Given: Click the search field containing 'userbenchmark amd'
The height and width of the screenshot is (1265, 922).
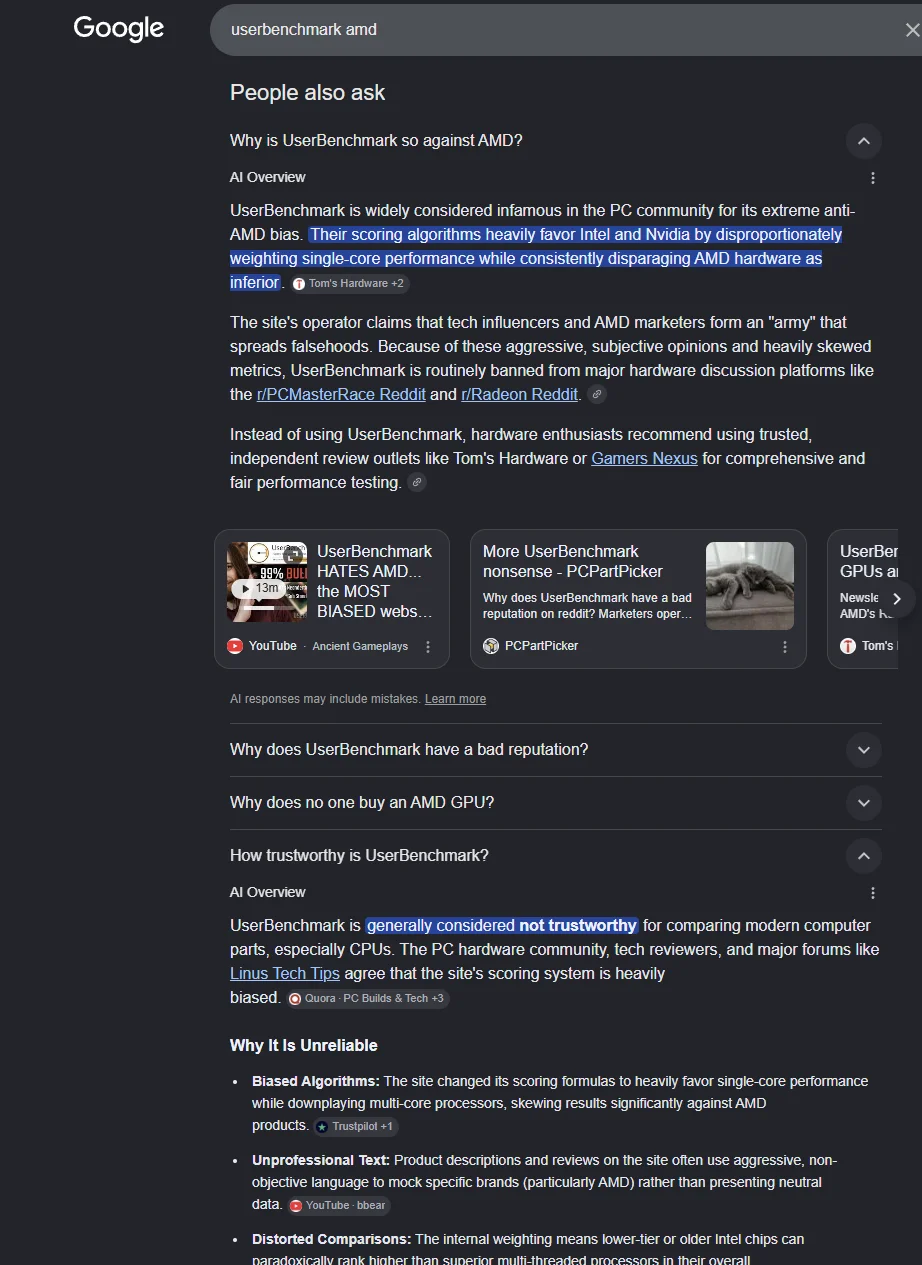Looking at the screenshot, I should (565, 30).
